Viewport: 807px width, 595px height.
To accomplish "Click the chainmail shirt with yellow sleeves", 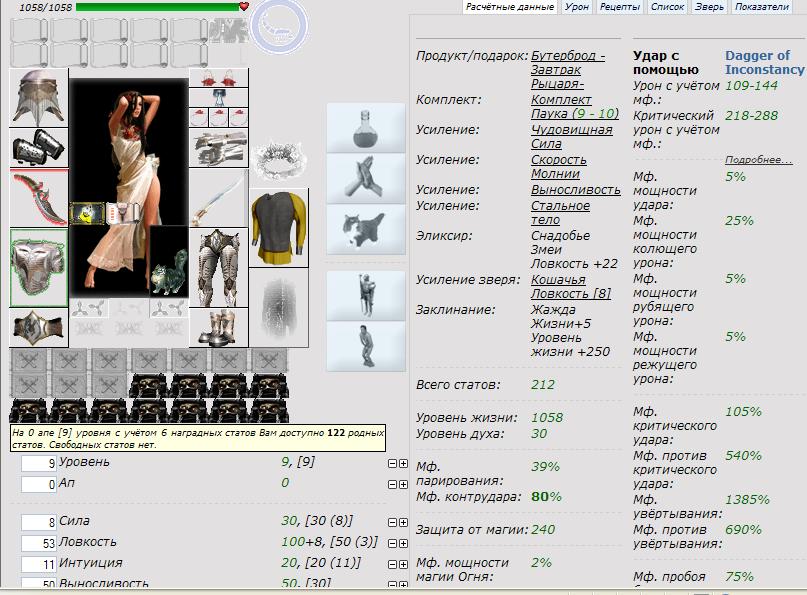I will tap(279, 228).
